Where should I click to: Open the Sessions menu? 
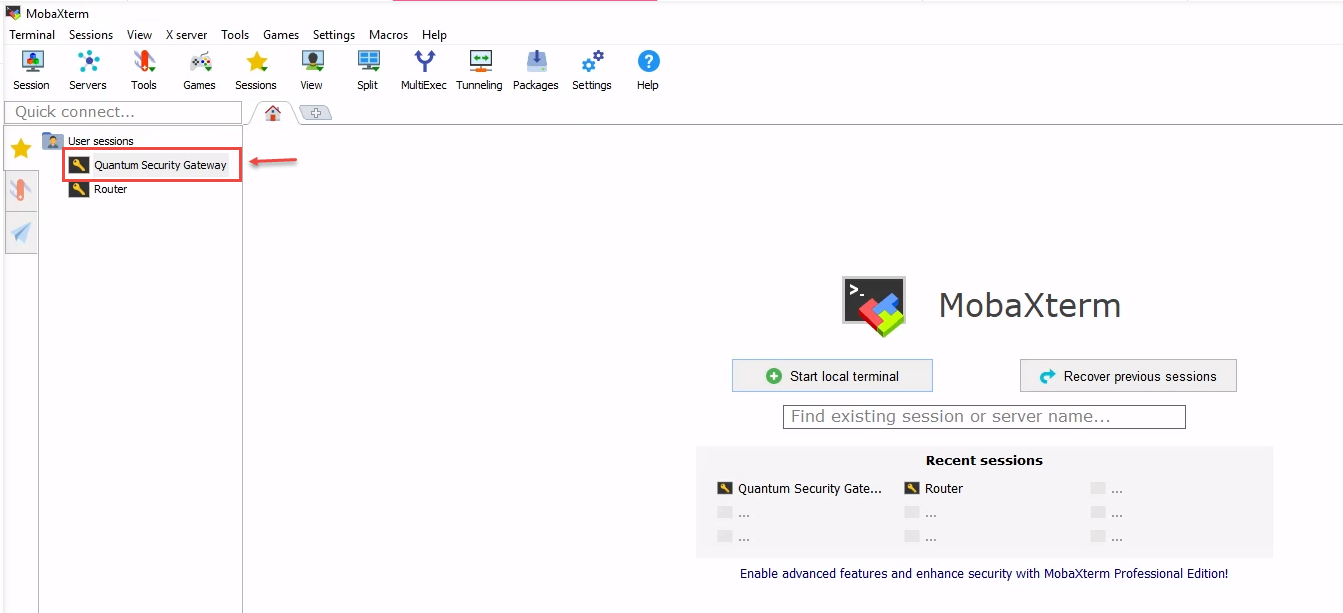pyautogui.click(x=91, y=35)
